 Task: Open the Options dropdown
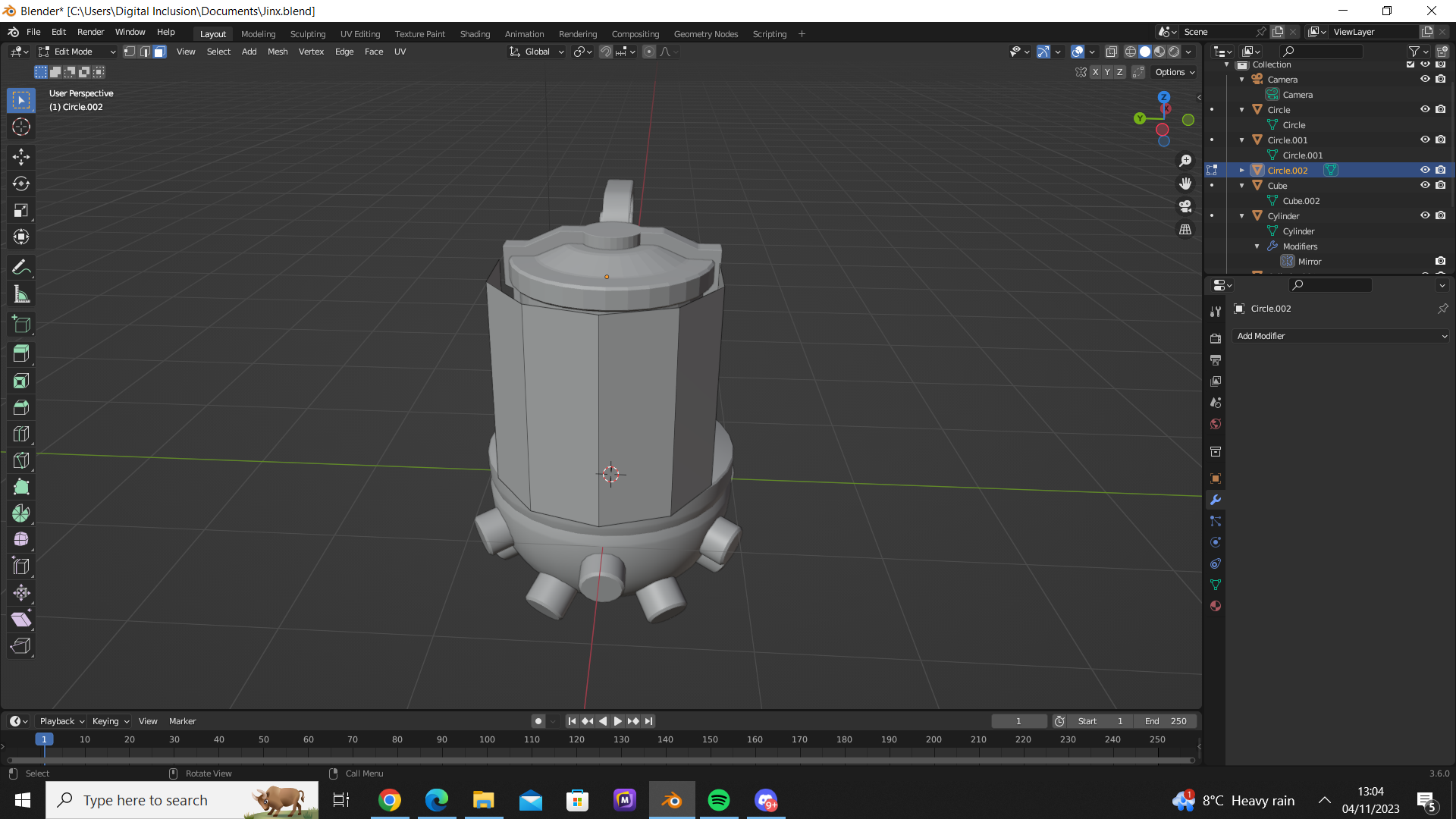click(1175, 72)
